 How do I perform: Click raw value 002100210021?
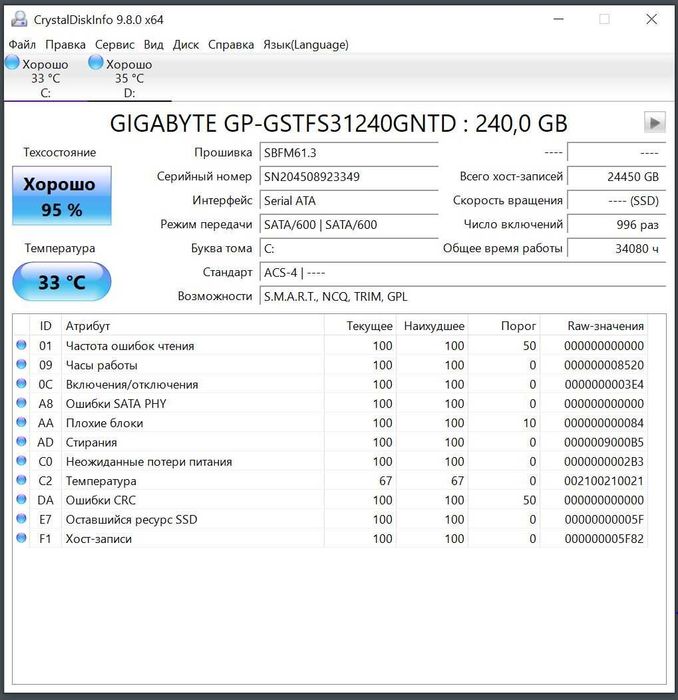(x=604, y=481)
